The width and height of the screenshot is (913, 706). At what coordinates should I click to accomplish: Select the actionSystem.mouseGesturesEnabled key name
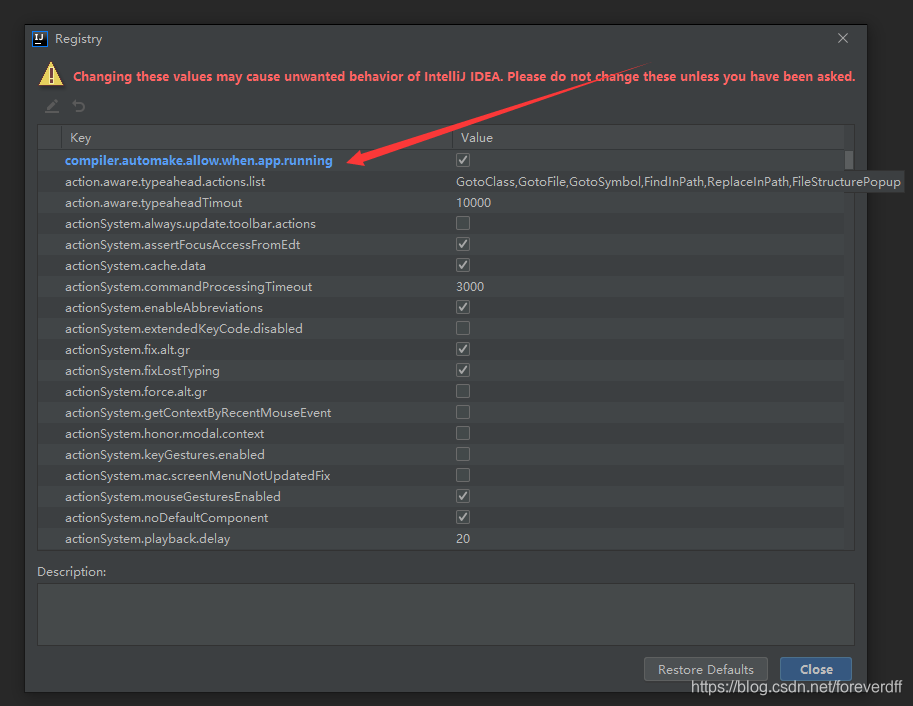pos(172,497)
